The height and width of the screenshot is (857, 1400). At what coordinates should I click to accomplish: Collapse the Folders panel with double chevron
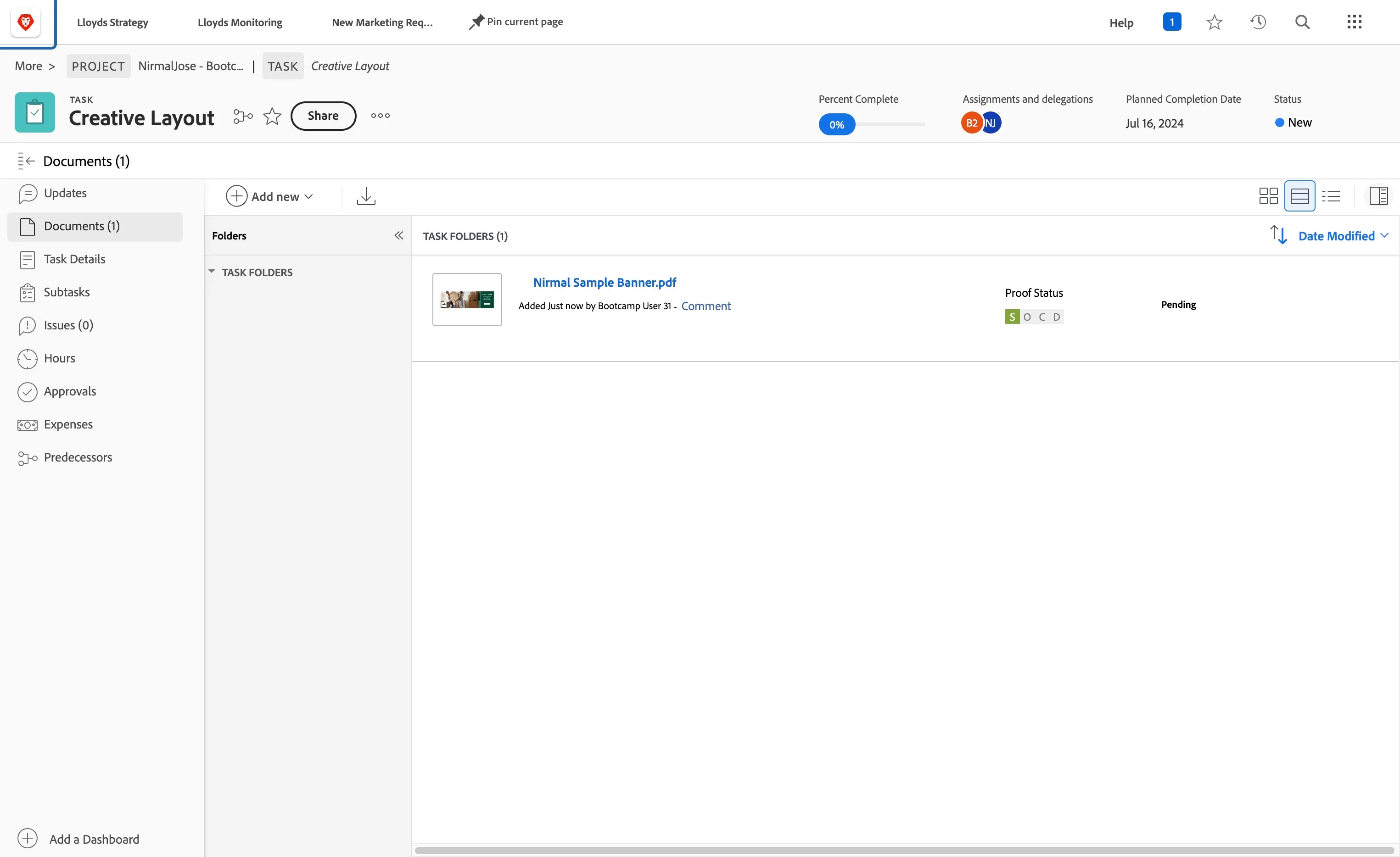[x=398, y=235]
